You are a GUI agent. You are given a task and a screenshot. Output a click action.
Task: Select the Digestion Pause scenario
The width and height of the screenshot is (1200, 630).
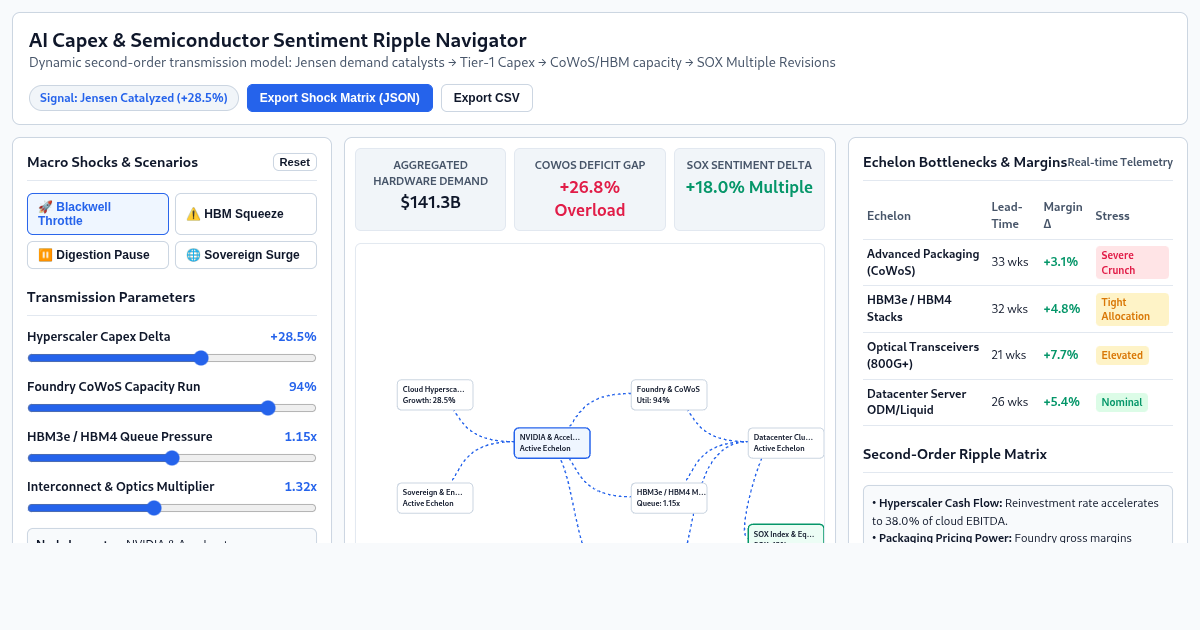[98, 255]
